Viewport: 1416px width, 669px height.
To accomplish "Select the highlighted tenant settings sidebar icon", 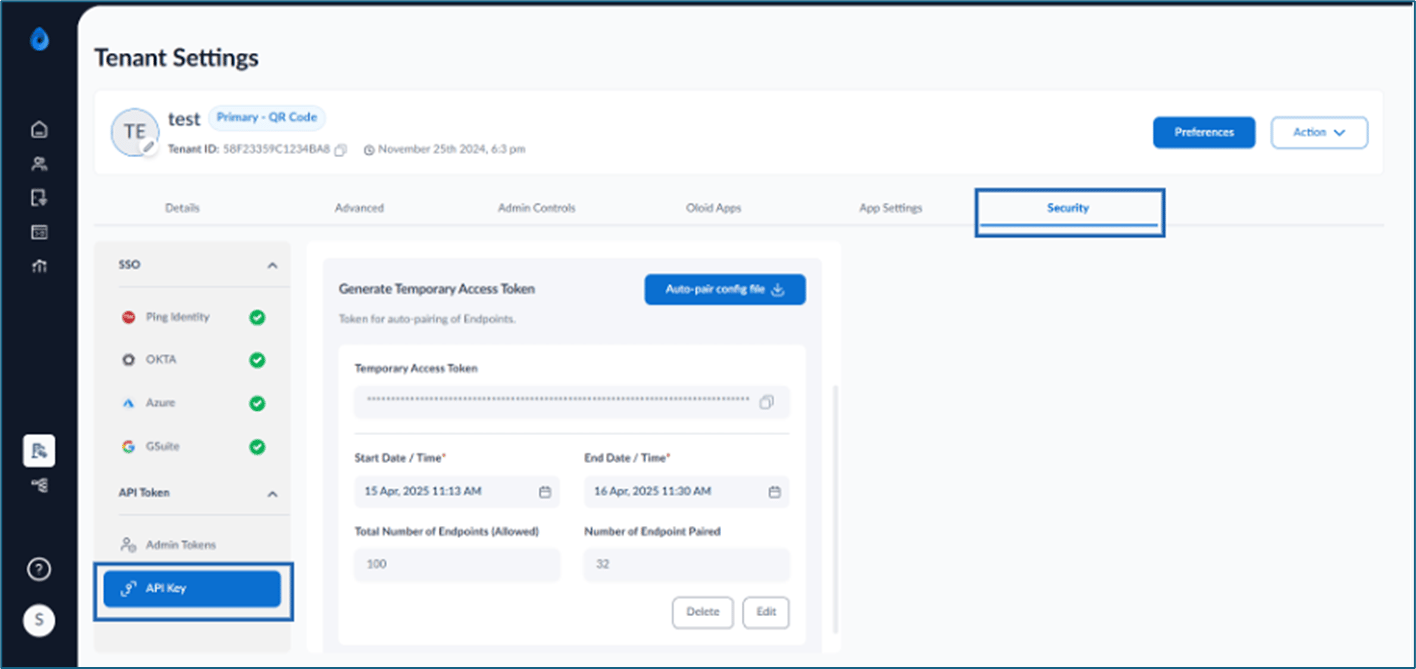I will click(39, 451).
